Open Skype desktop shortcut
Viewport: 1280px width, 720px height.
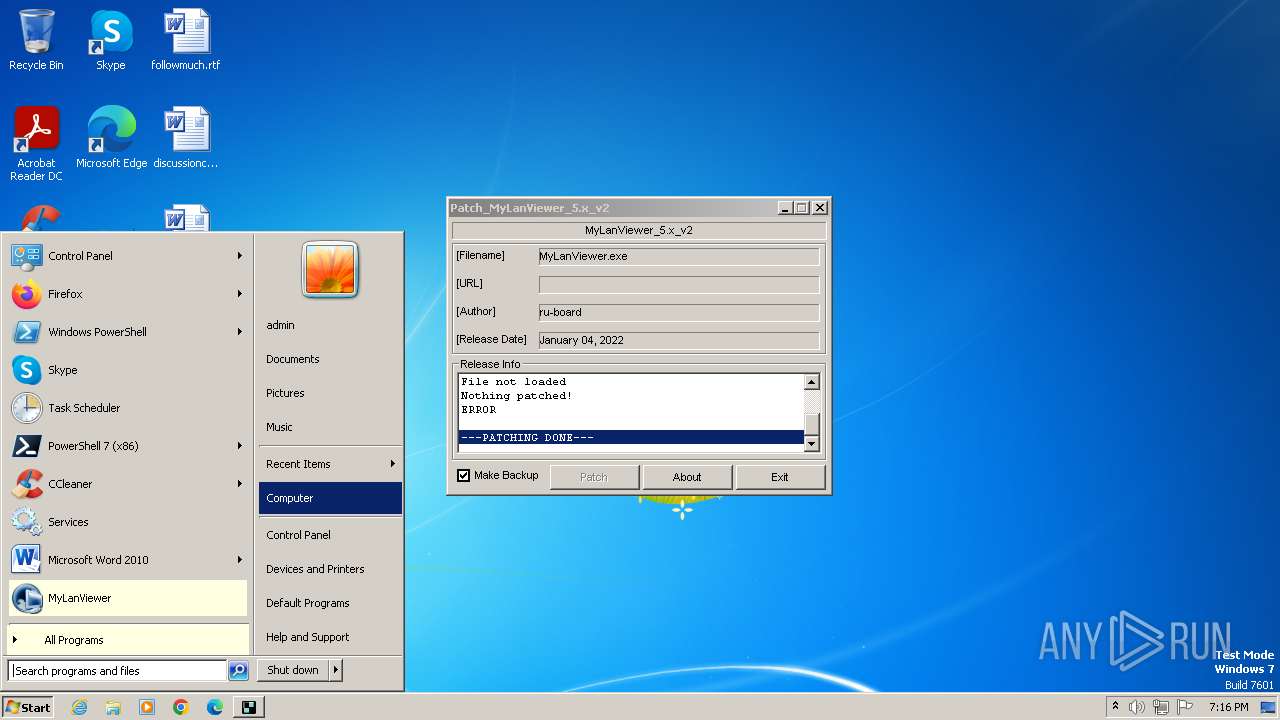(x=110, y=40)
